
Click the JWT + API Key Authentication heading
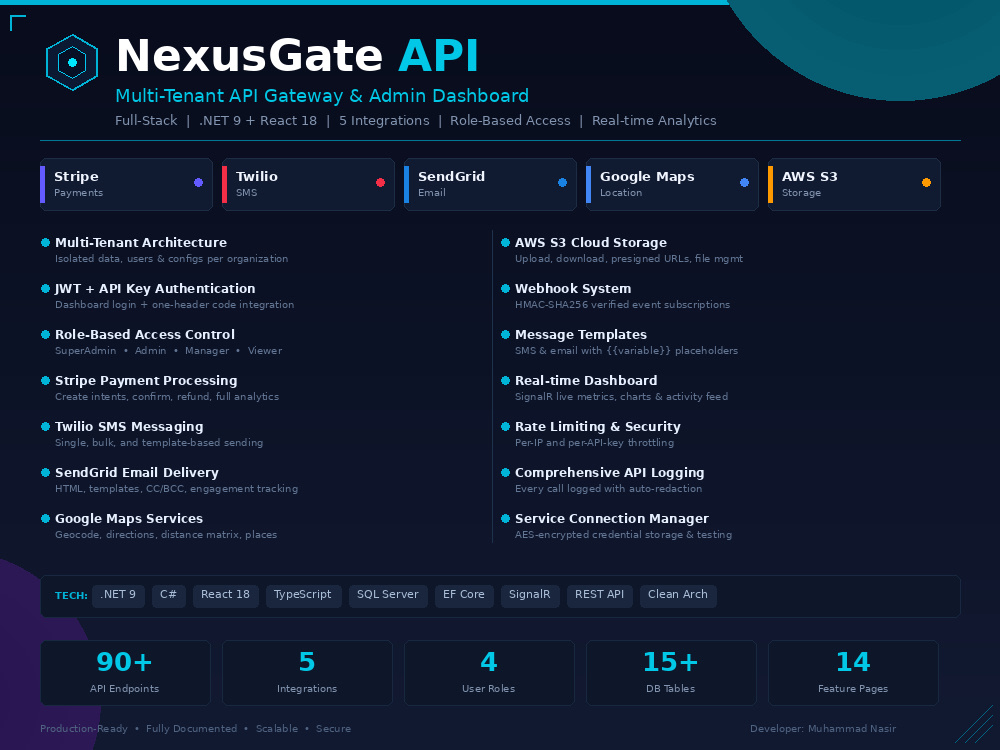(x=155, y=288)
